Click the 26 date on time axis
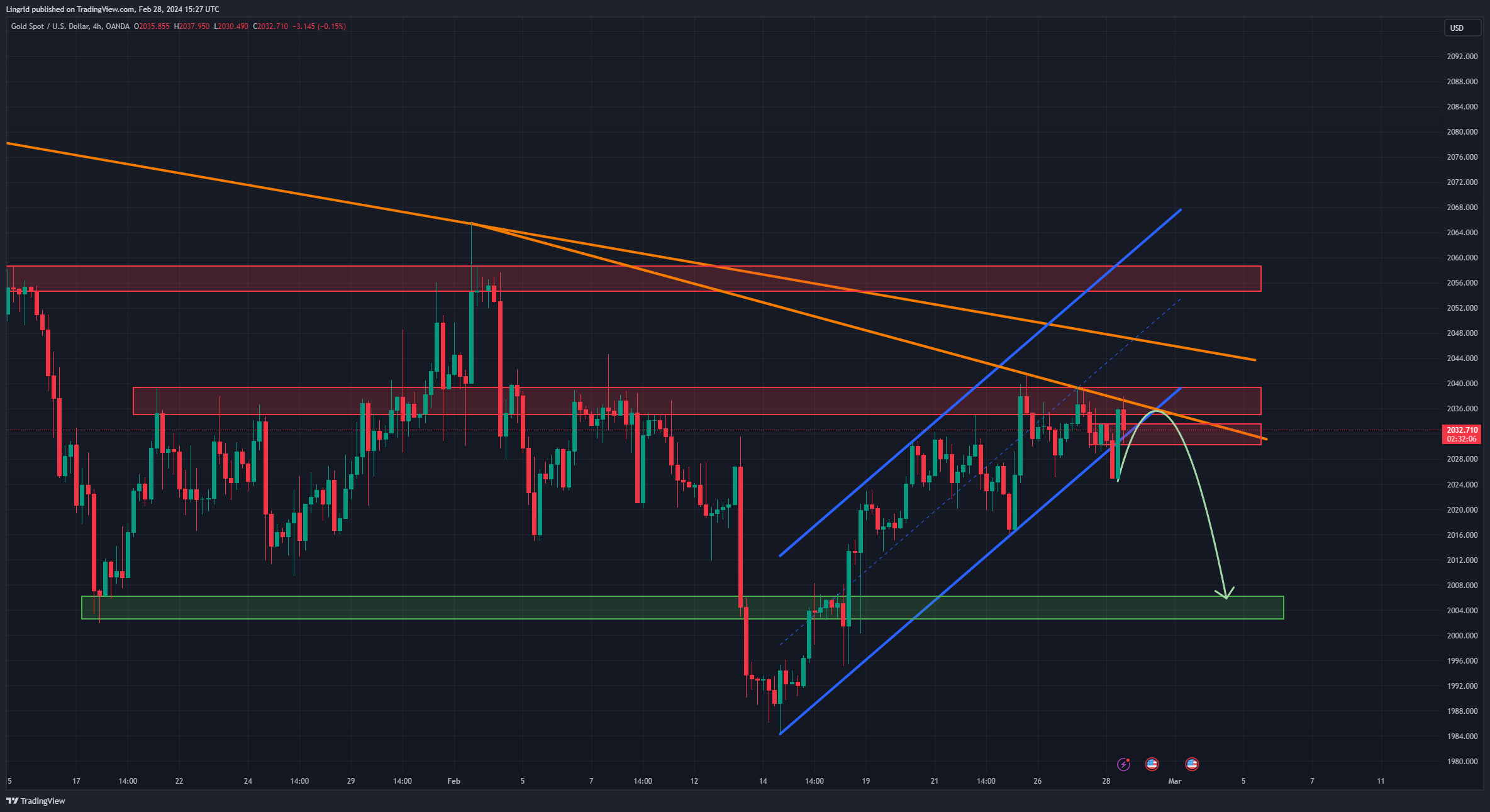Viewport: 1490px width, 812px height. (1038, 781)
